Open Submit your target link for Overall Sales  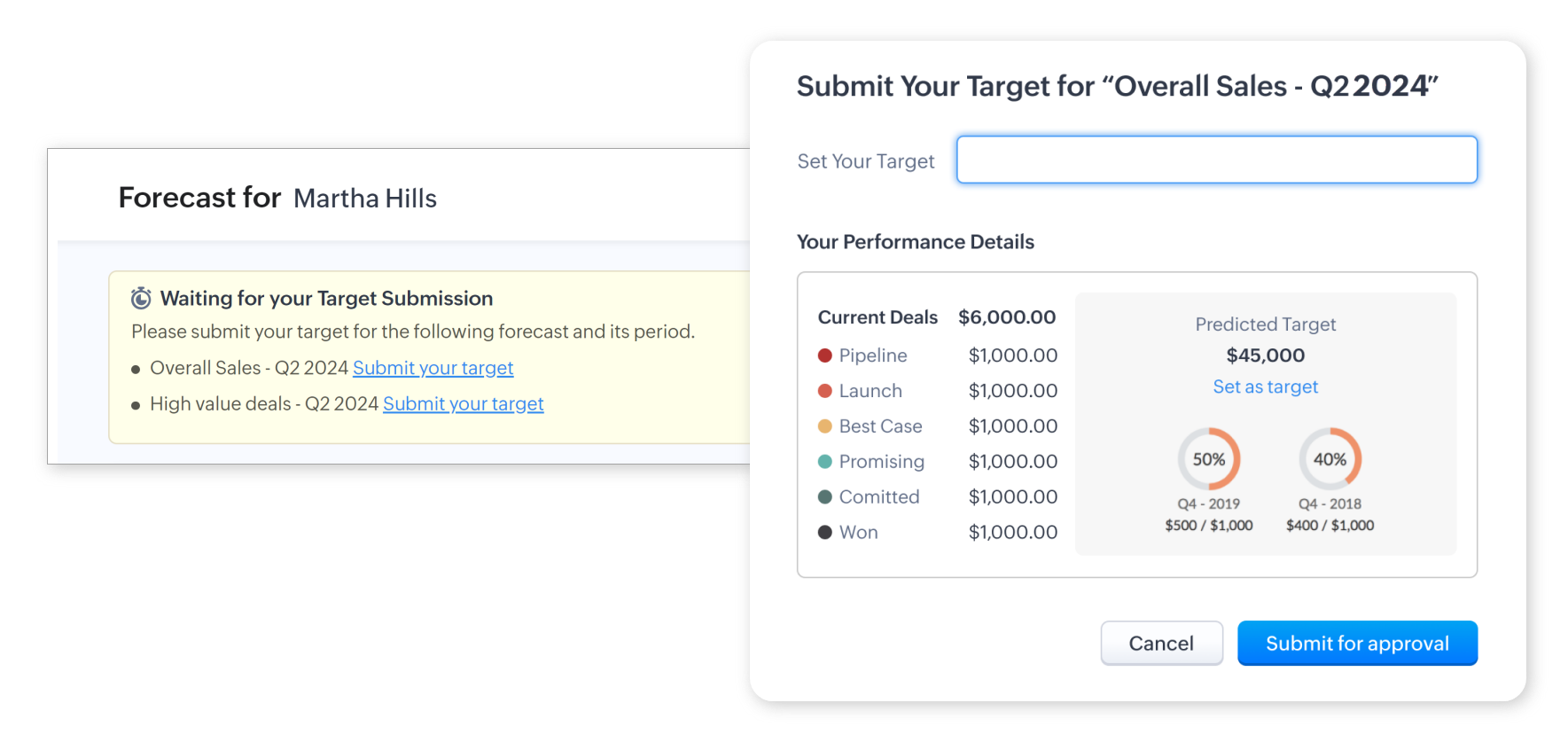tap(433, 368)
